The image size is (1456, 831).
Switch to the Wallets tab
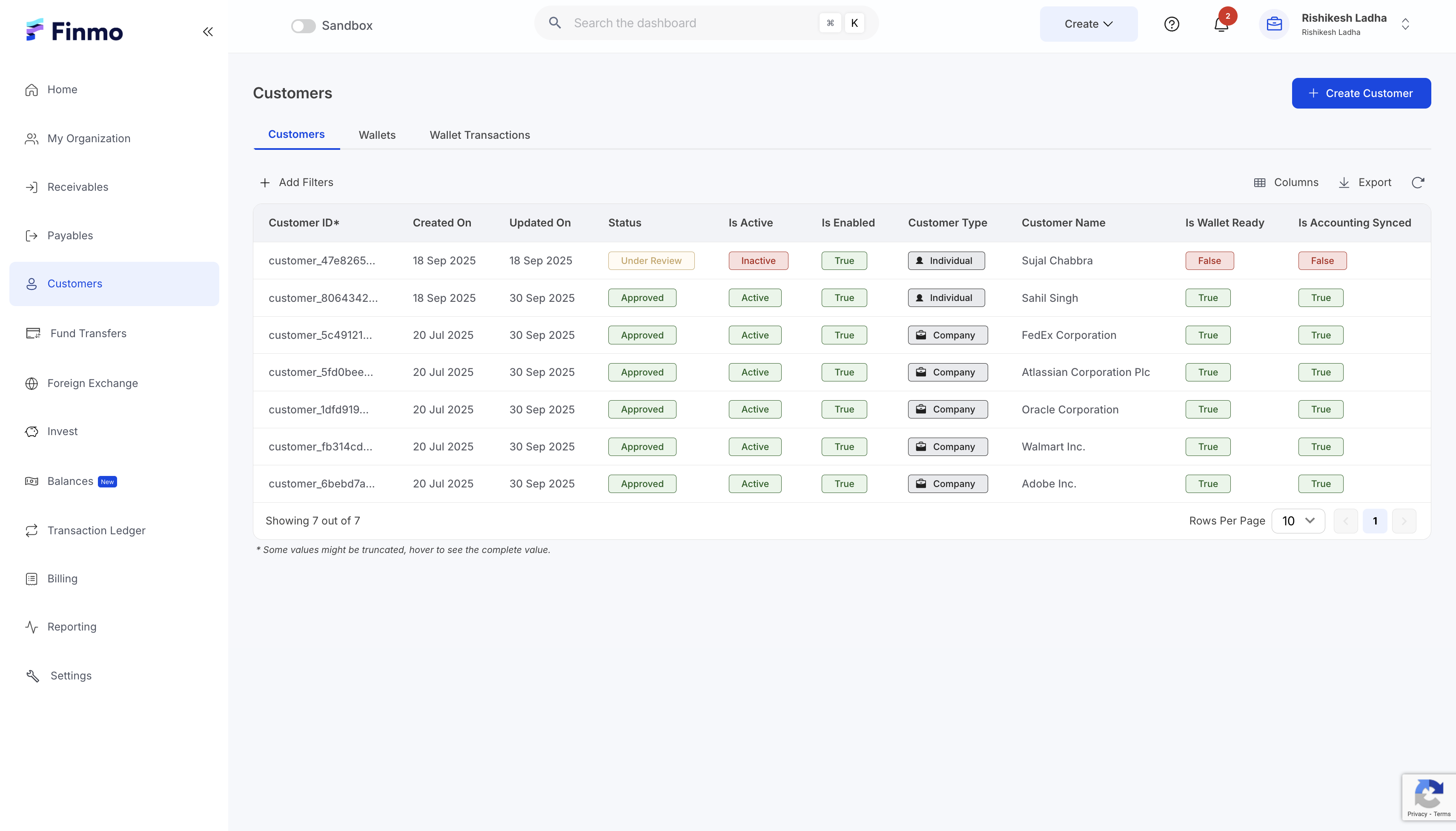[x=377, y=135]
